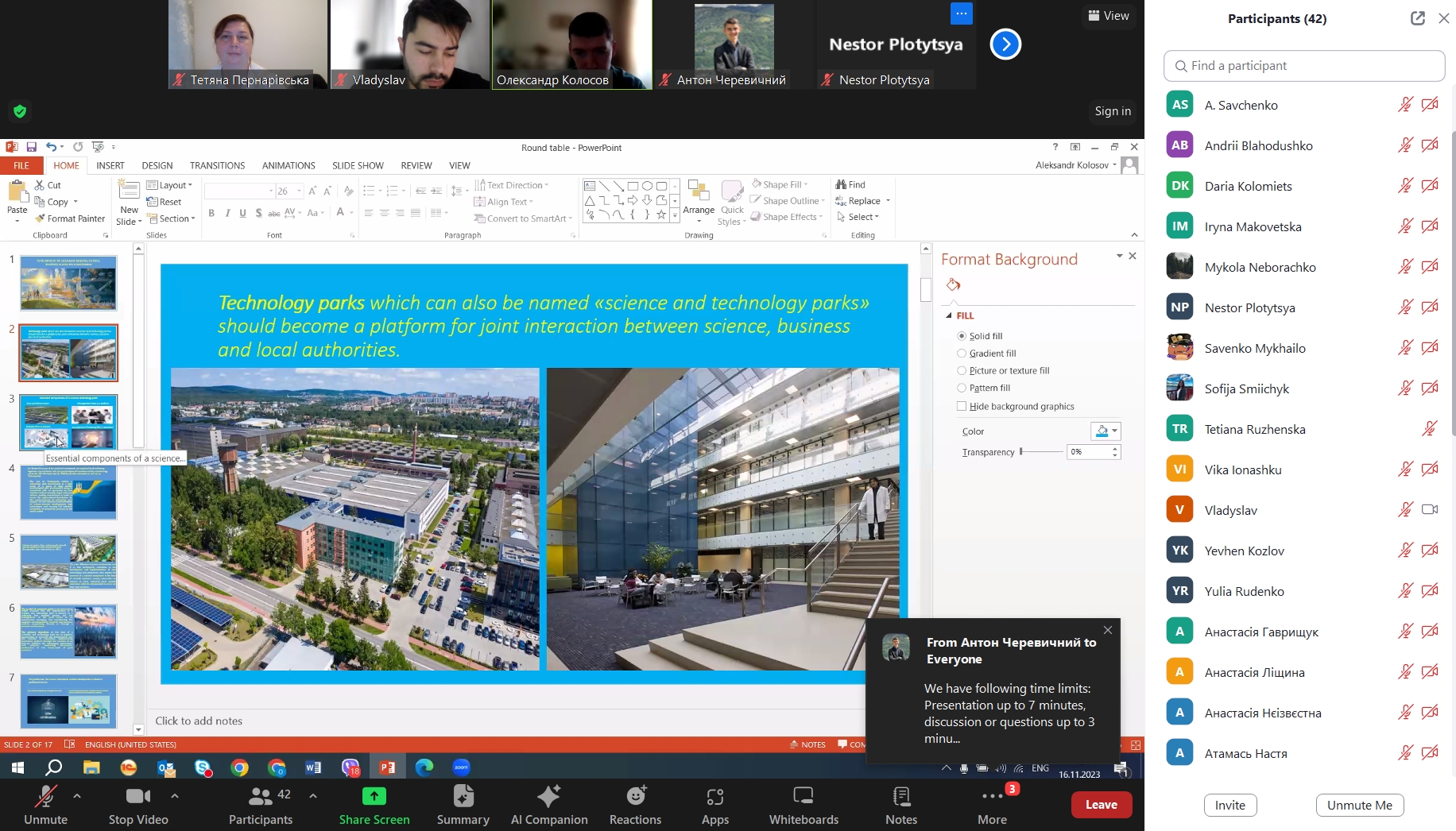Viewport: 1456px width, 831px height.
Task: Click the red Leave button
Action: [1102, 805]
